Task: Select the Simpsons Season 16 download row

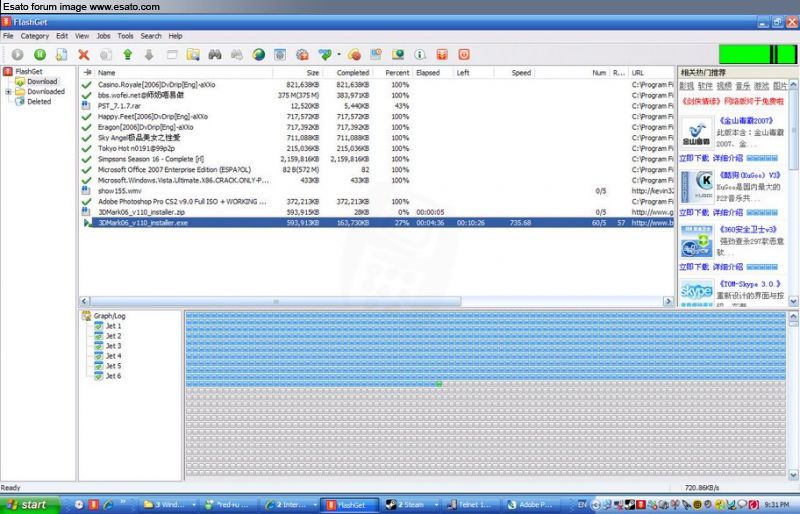Action: (x=378, y=159)
